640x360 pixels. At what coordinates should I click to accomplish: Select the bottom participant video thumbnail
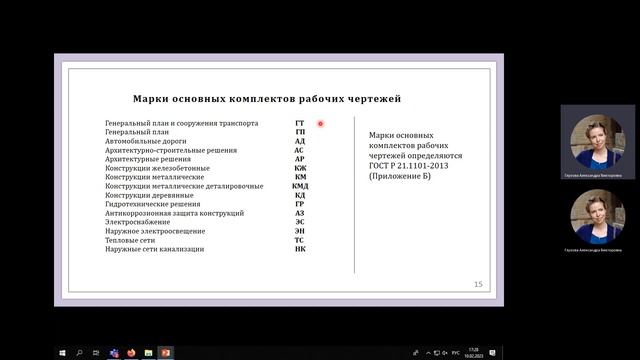click(x=598, y=217)
